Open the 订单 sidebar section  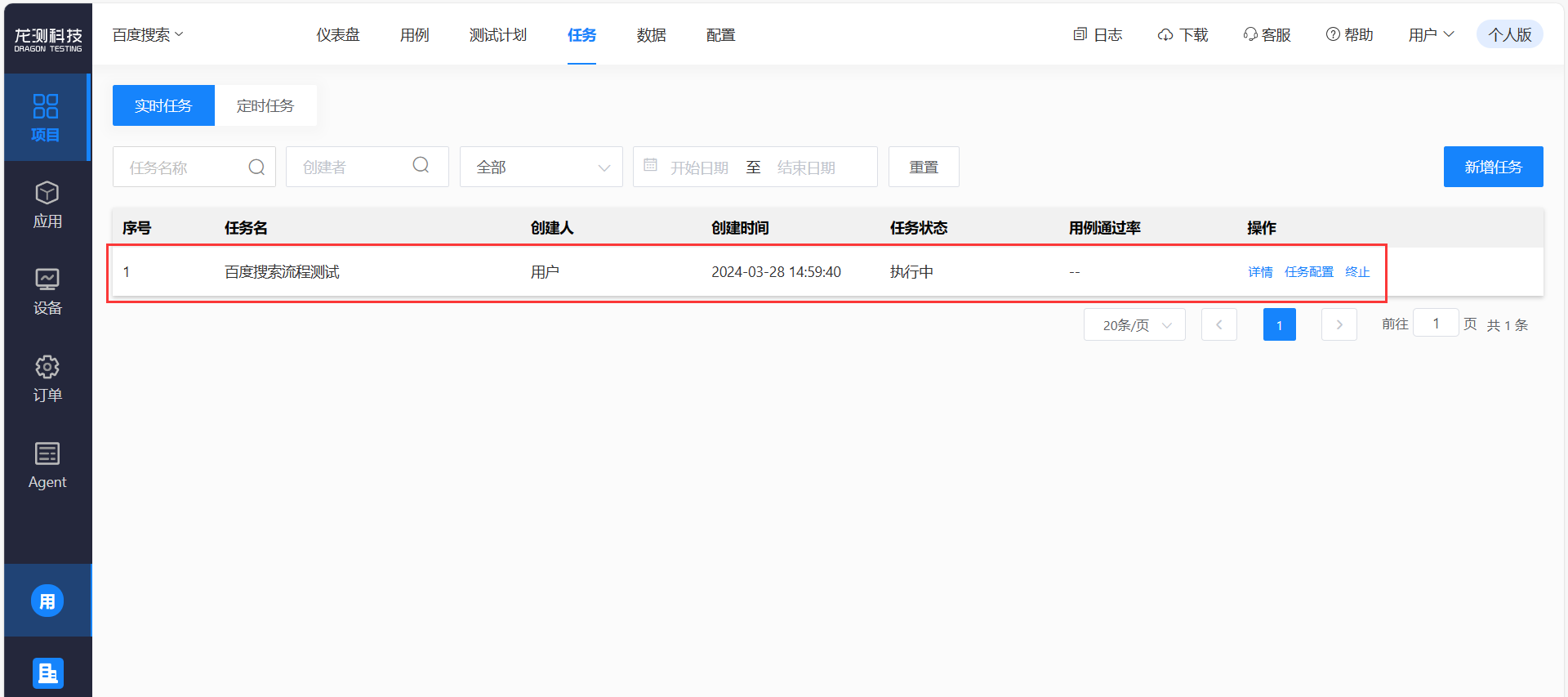tap(47, 378)
